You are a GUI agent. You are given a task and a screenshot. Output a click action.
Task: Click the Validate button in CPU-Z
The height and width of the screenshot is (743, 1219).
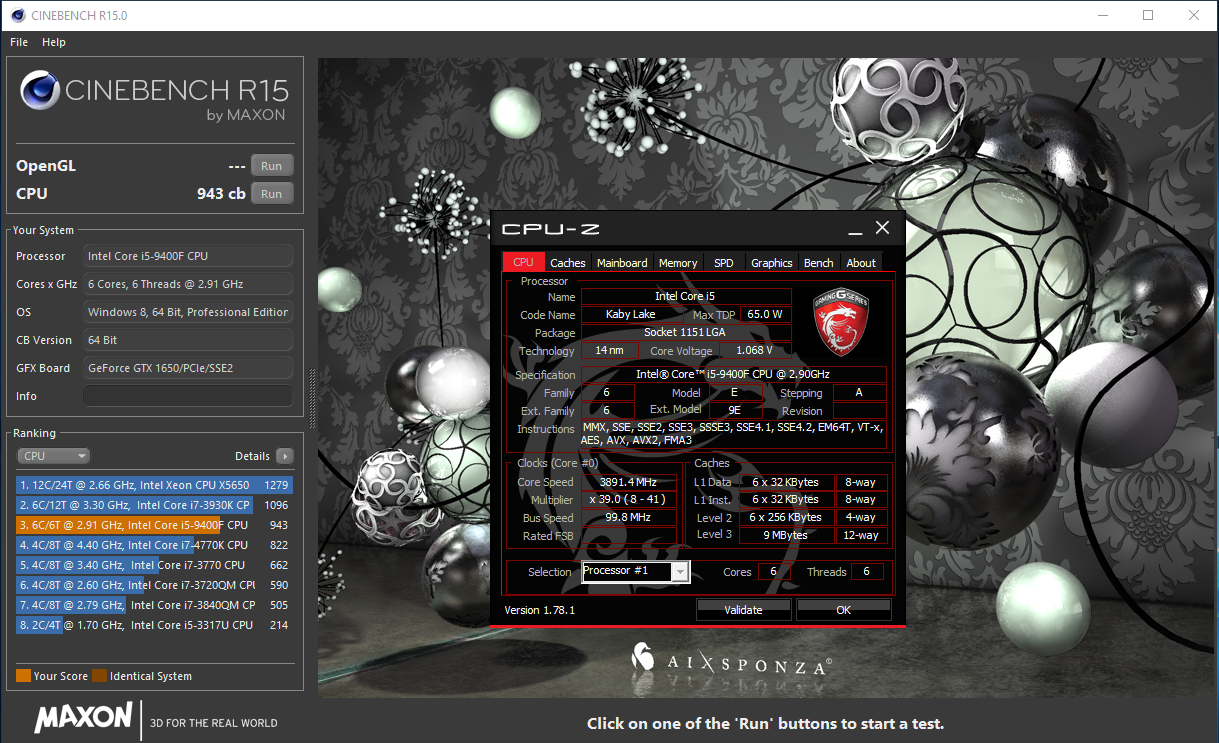point(743,610)
